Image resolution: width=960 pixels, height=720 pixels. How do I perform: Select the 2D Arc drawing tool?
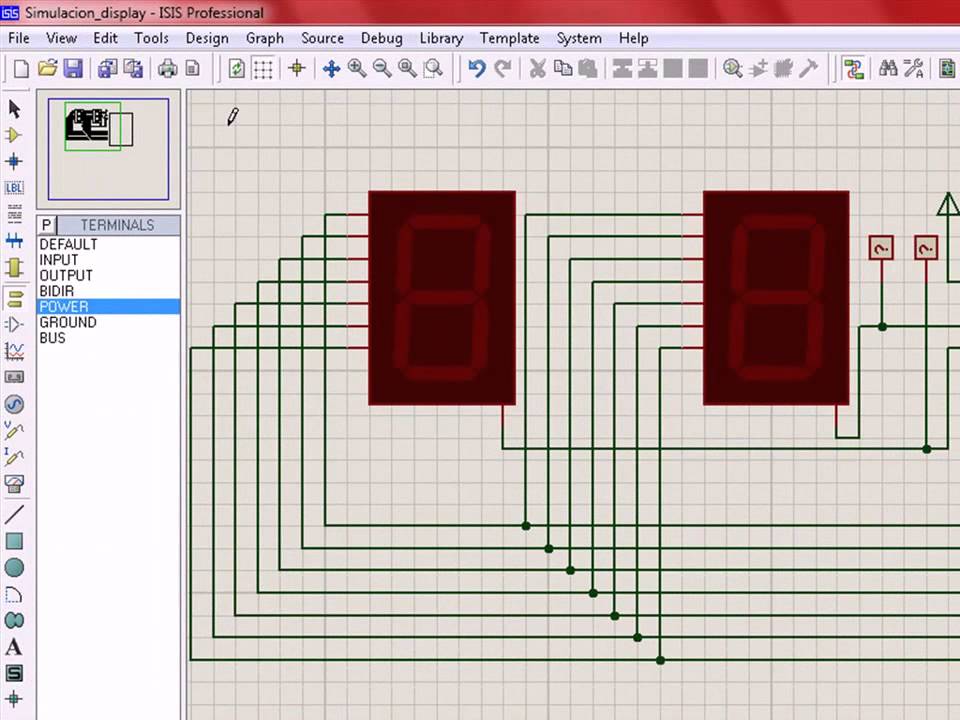click(14, 594)
